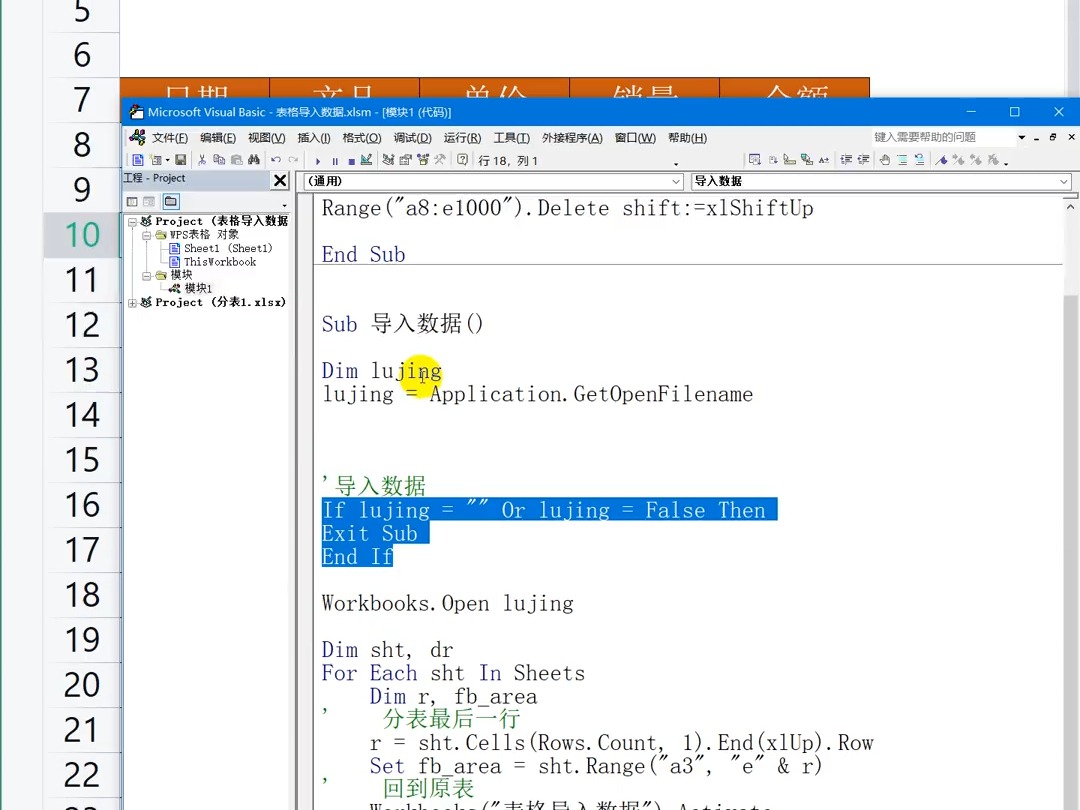Click the View WPS Spreadsheet toolbar icon
This screenshot has height=810, width=1080.
pyautogui.click(x=138, y=160)
